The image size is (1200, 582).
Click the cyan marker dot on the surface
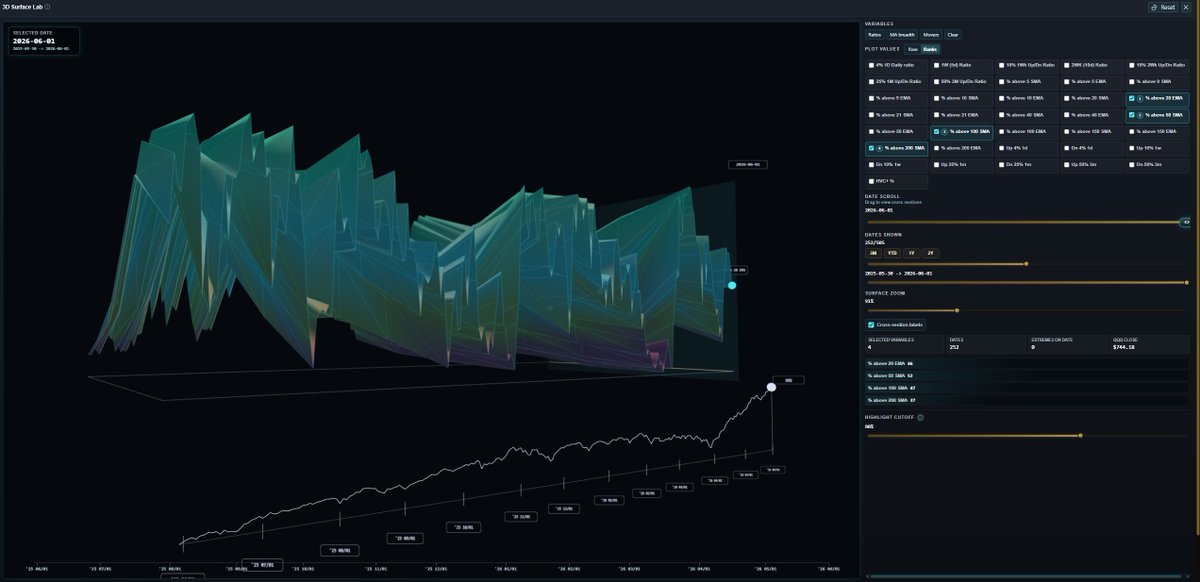pyautogui.click(x=732, y=286)
